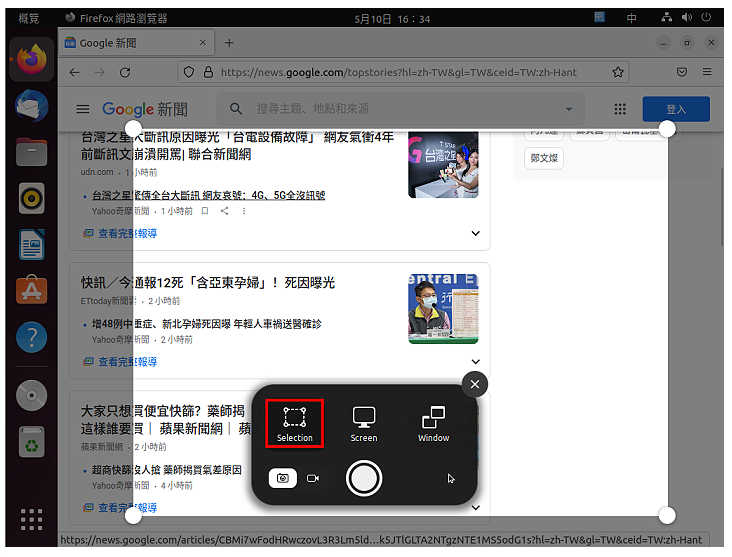Select the top-right selection corner handle
732x557 pixels.
[667, 128]
